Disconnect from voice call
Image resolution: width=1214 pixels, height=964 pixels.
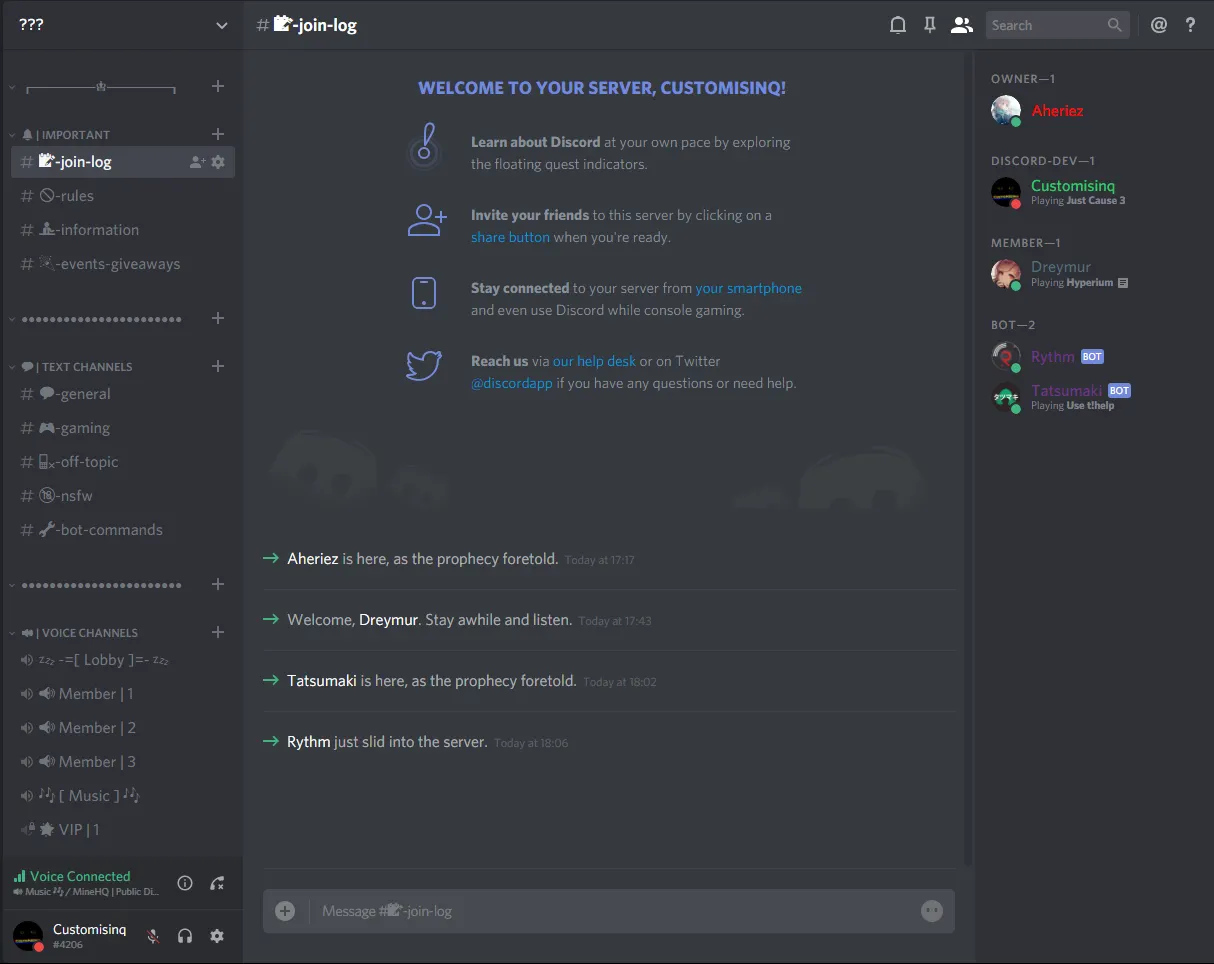pyautogui.click(x=217, y=883)
